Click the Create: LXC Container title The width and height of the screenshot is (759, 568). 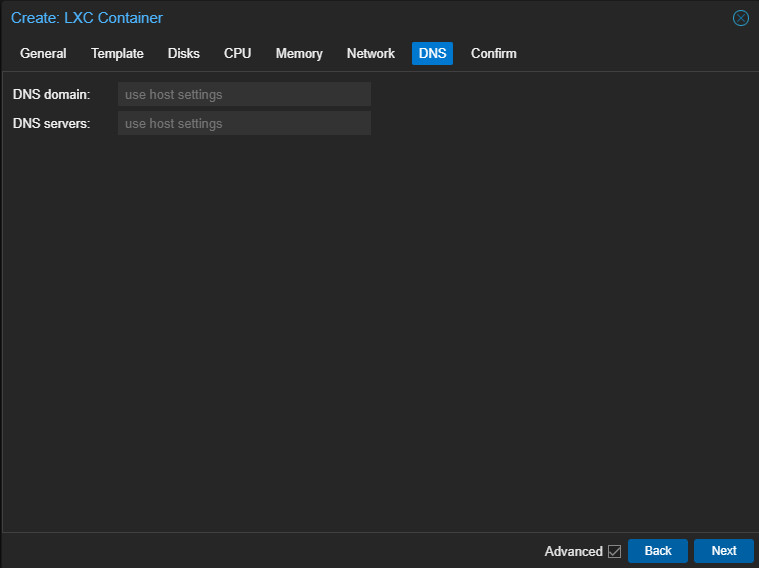tap(87, 18)
